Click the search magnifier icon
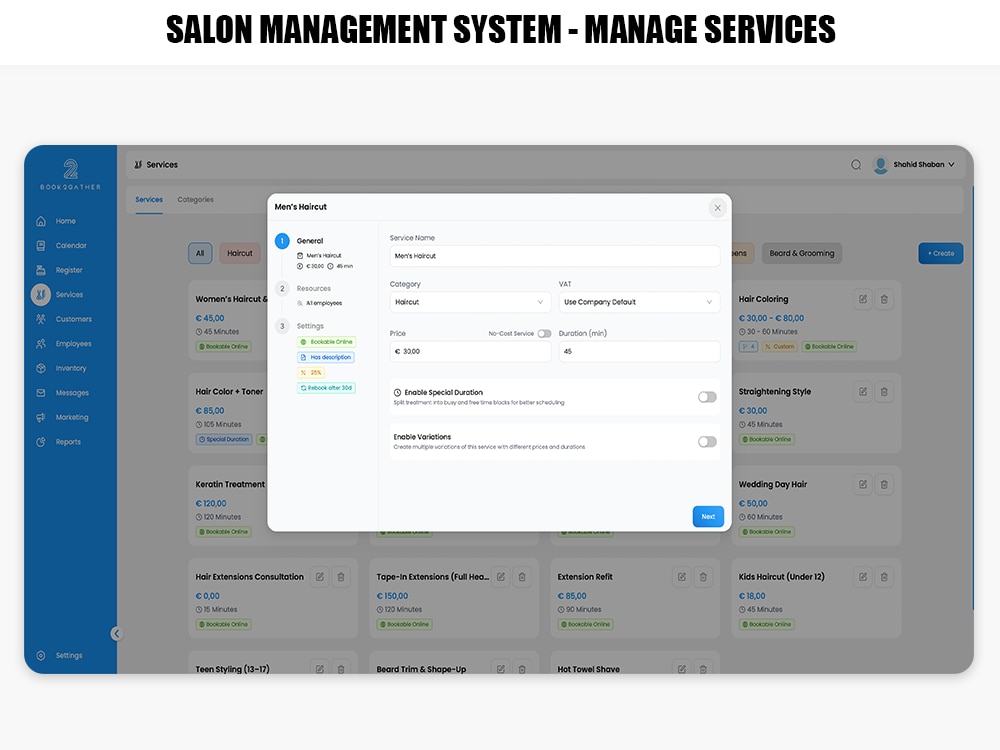 click(856, 165)
